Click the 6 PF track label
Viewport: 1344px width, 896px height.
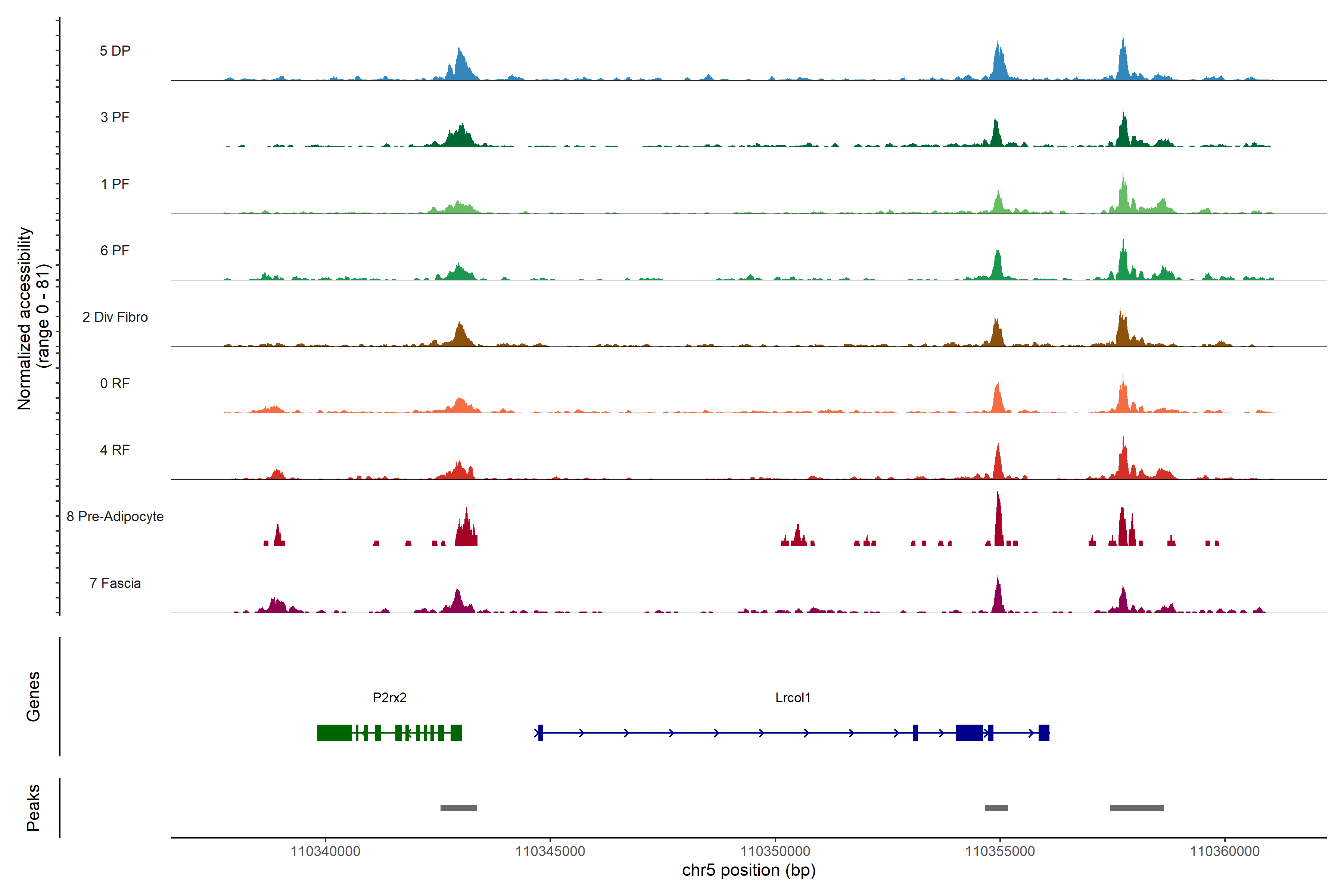pyautogui.click(x=115, y=250)
